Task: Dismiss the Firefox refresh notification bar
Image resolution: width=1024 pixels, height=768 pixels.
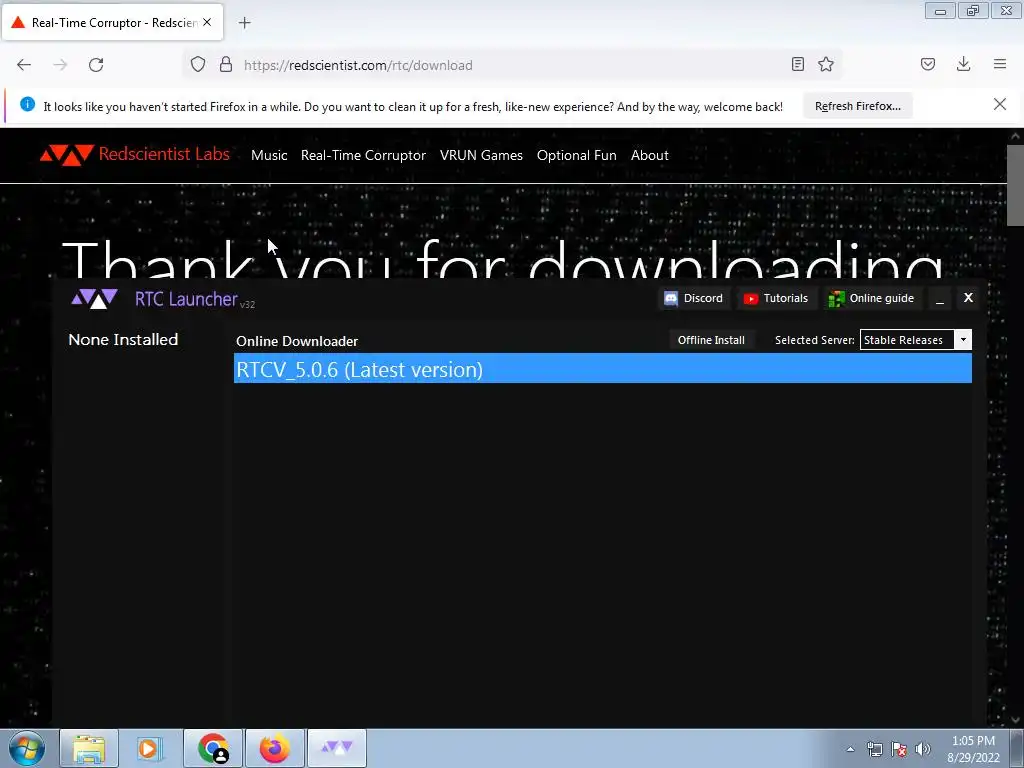Action: point(1000,104)
